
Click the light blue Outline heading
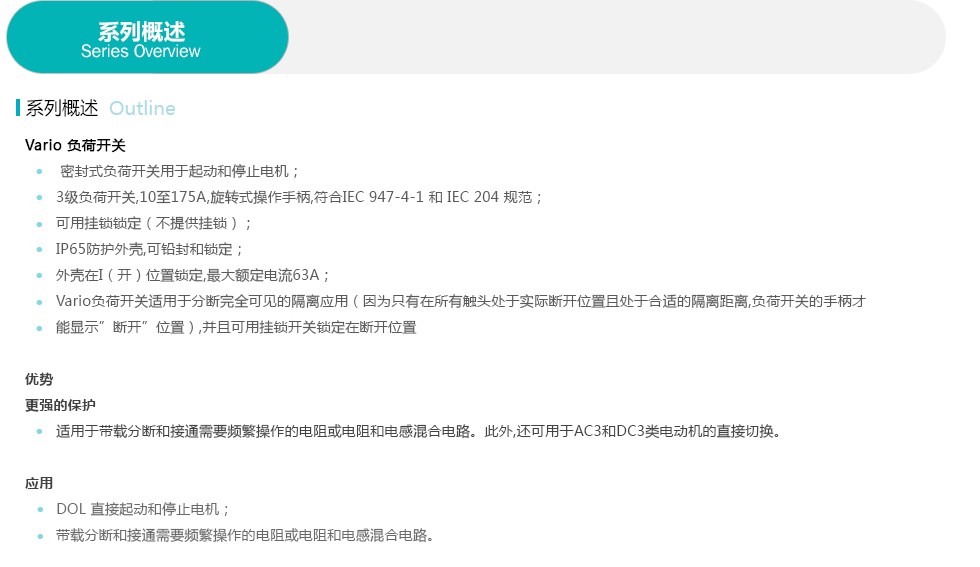coord(142,108)
